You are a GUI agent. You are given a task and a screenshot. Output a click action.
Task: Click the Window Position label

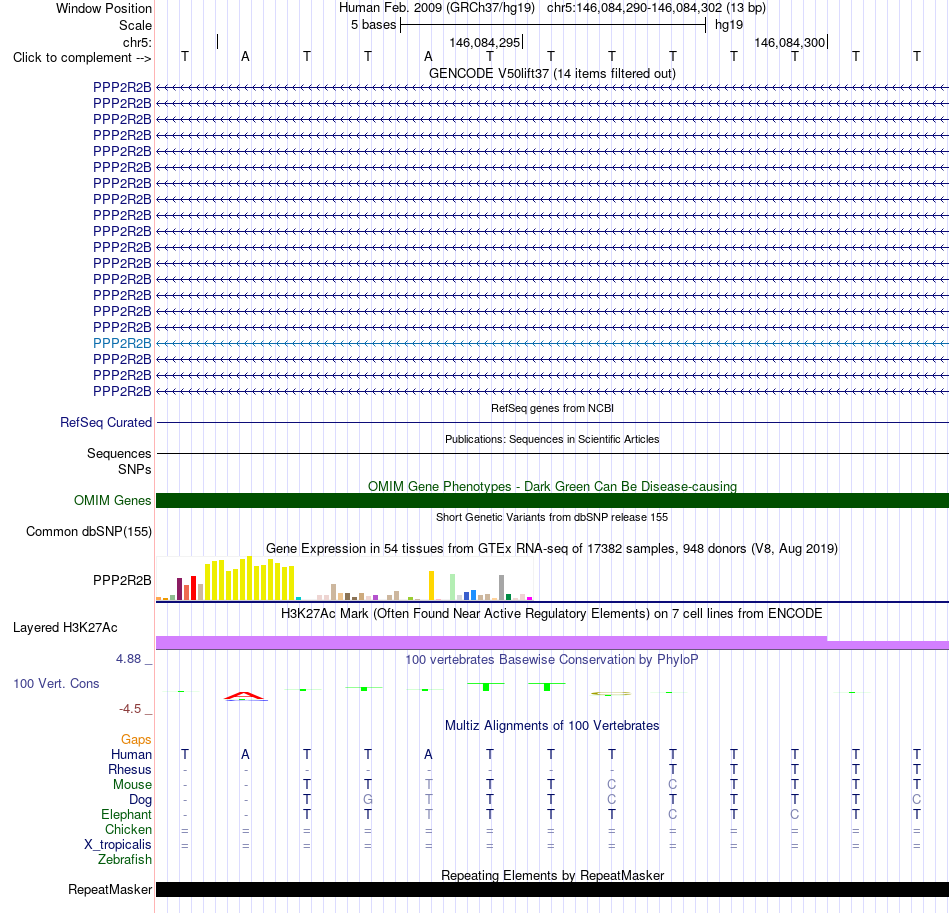tap(104, 8)
